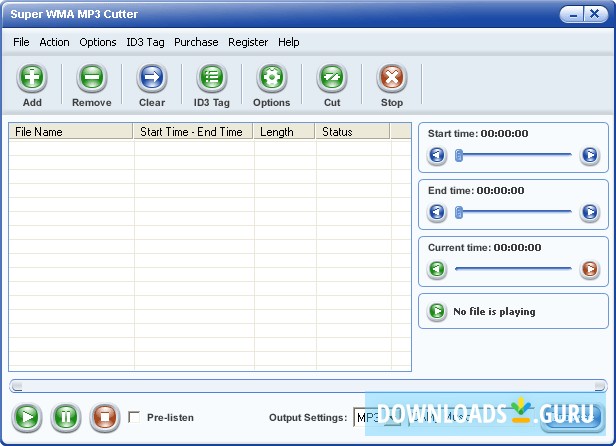Open the ID3 Tag toolbar icon
616x446 pixels.
pyautogui.click(x=212, y=77)
